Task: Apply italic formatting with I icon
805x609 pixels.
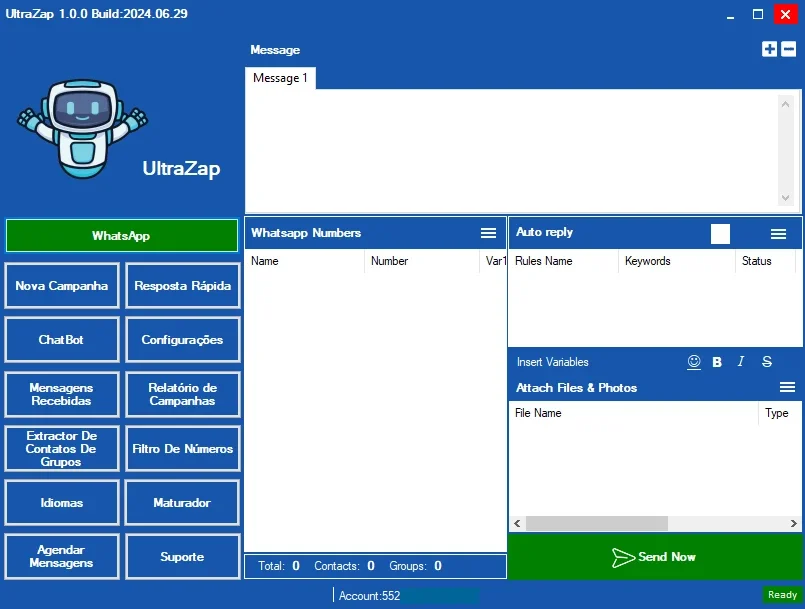Action: click(741, 361)
